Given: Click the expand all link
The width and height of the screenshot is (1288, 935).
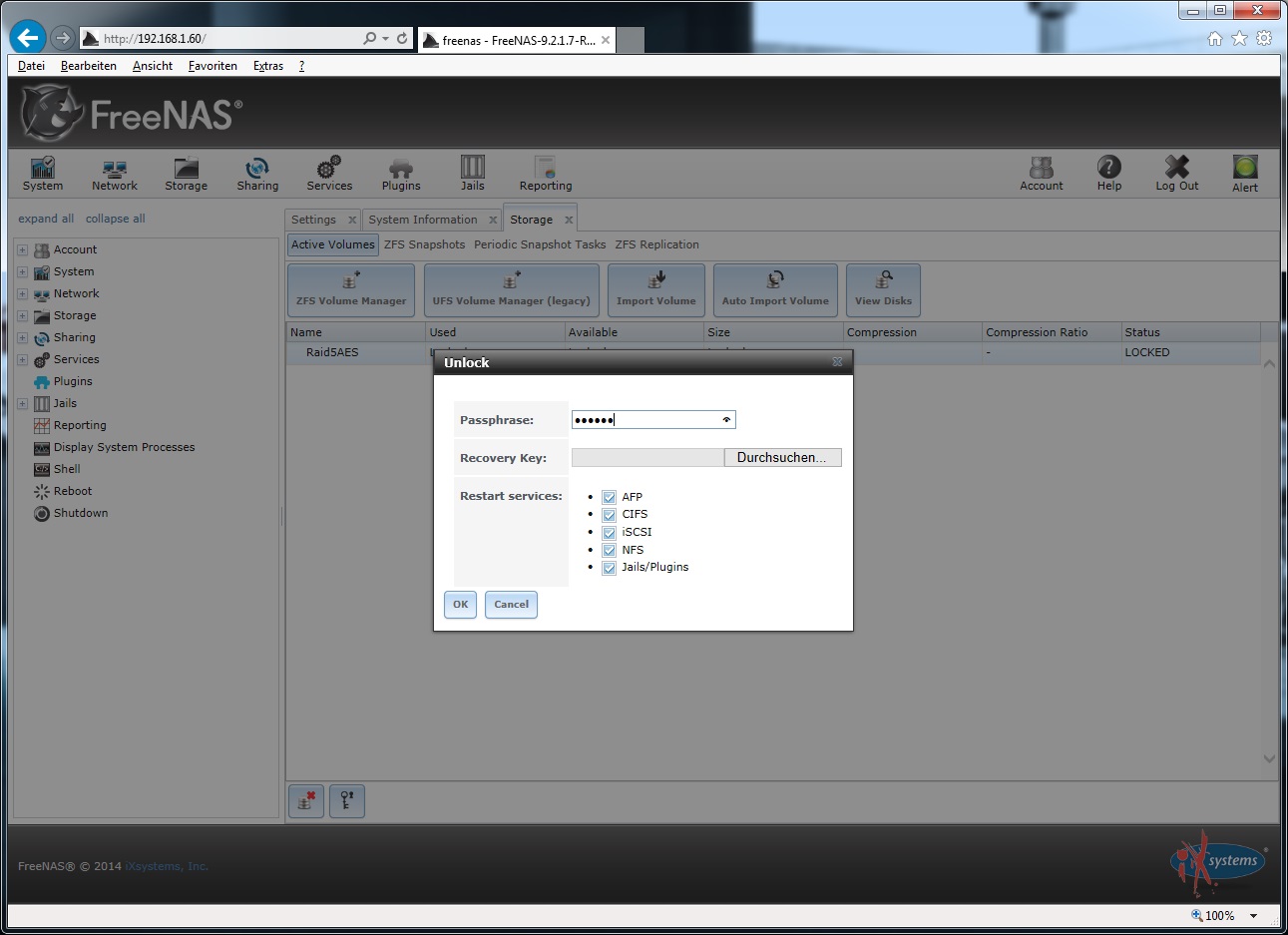Looking at the screenshot, I should 46,219.
